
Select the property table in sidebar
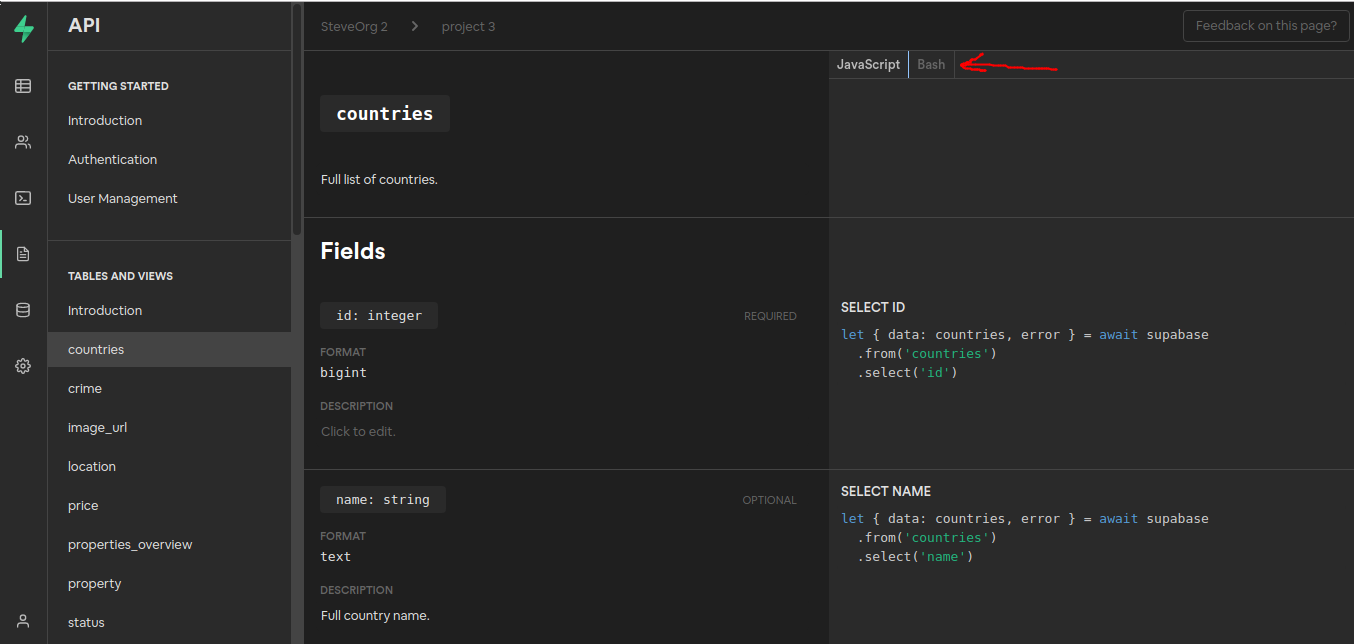tap(94, 583)
